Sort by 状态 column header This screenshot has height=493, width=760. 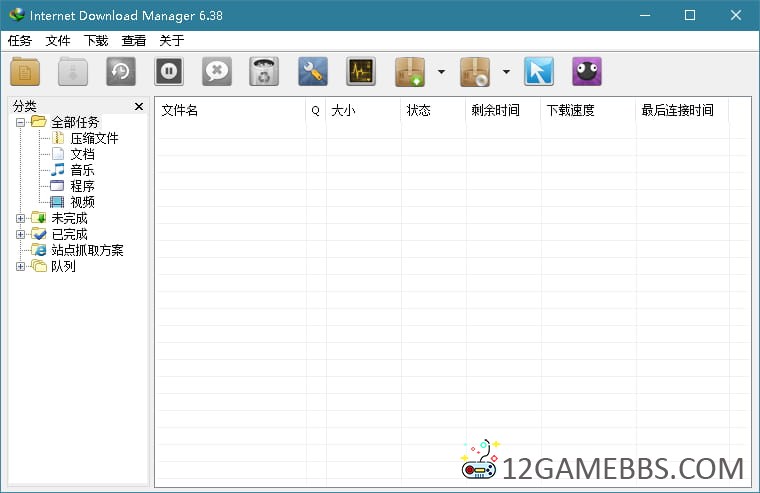(x=433, y=111)
